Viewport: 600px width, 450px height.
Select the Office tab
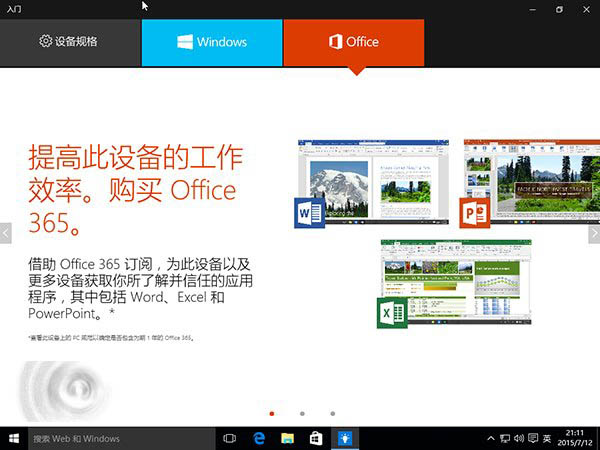[x=354, y=43]
